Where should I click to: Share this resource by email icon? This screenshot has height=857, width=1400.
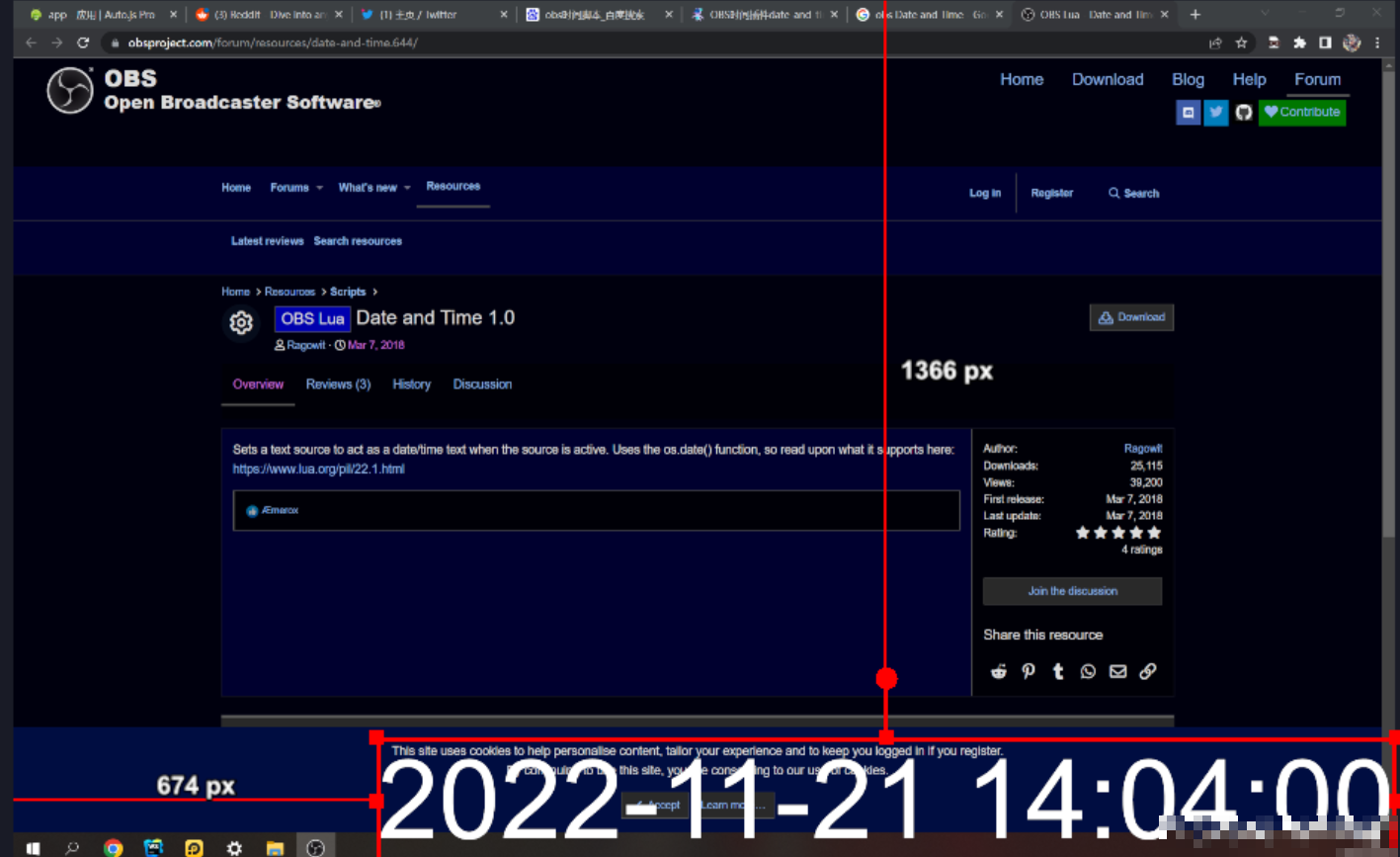(1117, 671)
